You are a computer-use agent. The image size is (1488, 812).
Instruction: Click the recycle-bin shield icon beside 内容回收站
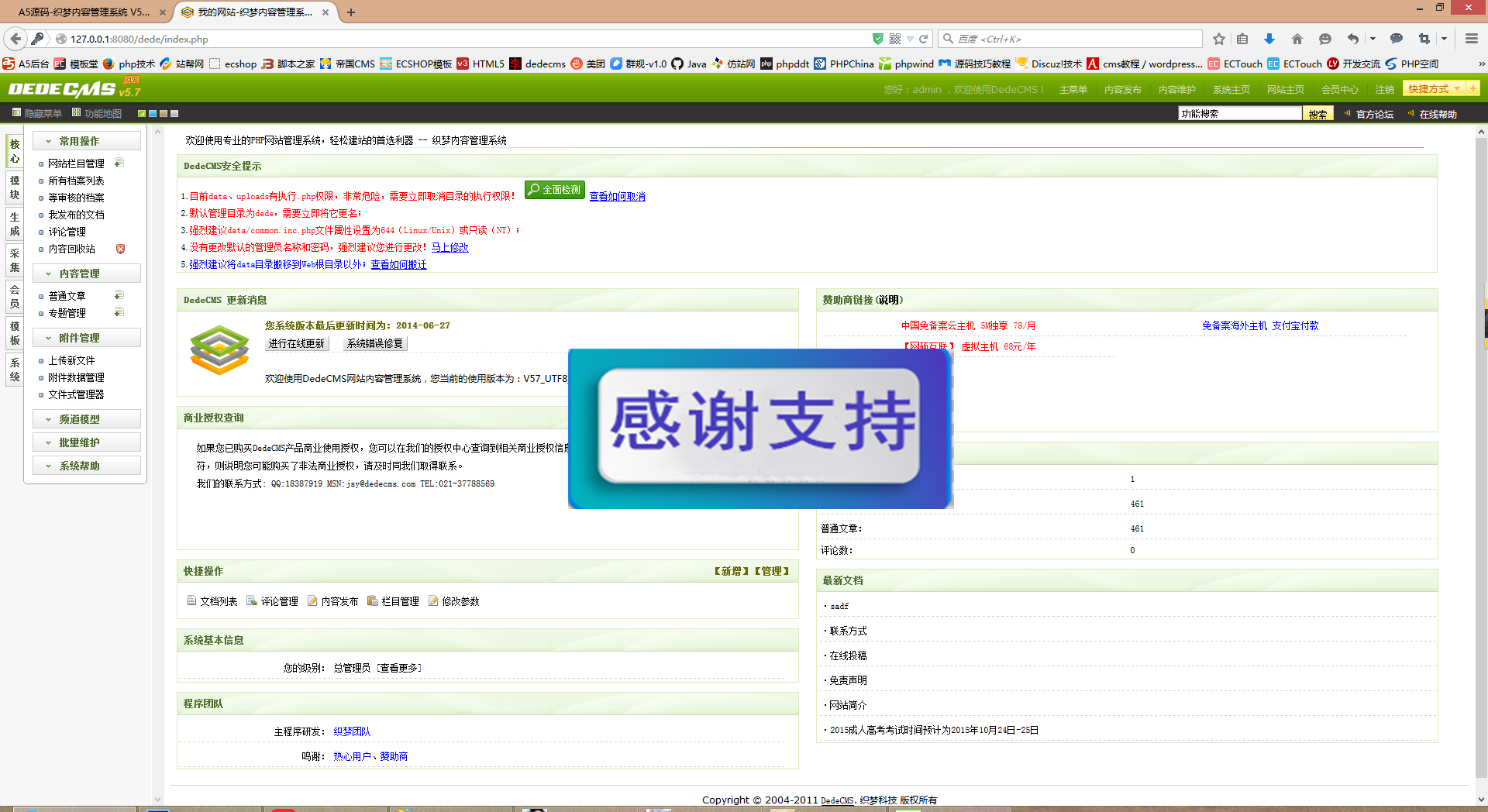(120, 249)
